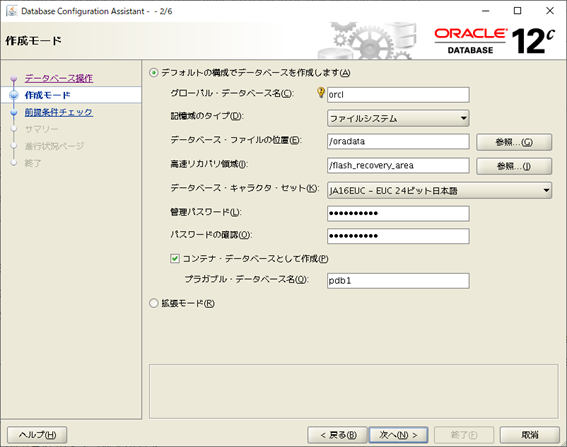
Task: Click the empty message area at the bottom
Action: point(354,391)
